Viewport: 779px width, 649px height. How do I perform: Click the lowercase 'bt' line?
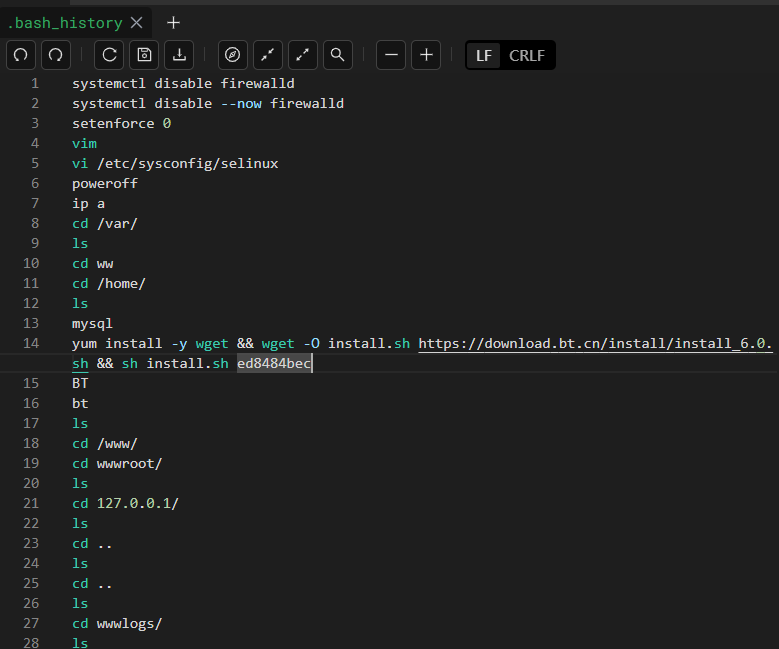80,404
